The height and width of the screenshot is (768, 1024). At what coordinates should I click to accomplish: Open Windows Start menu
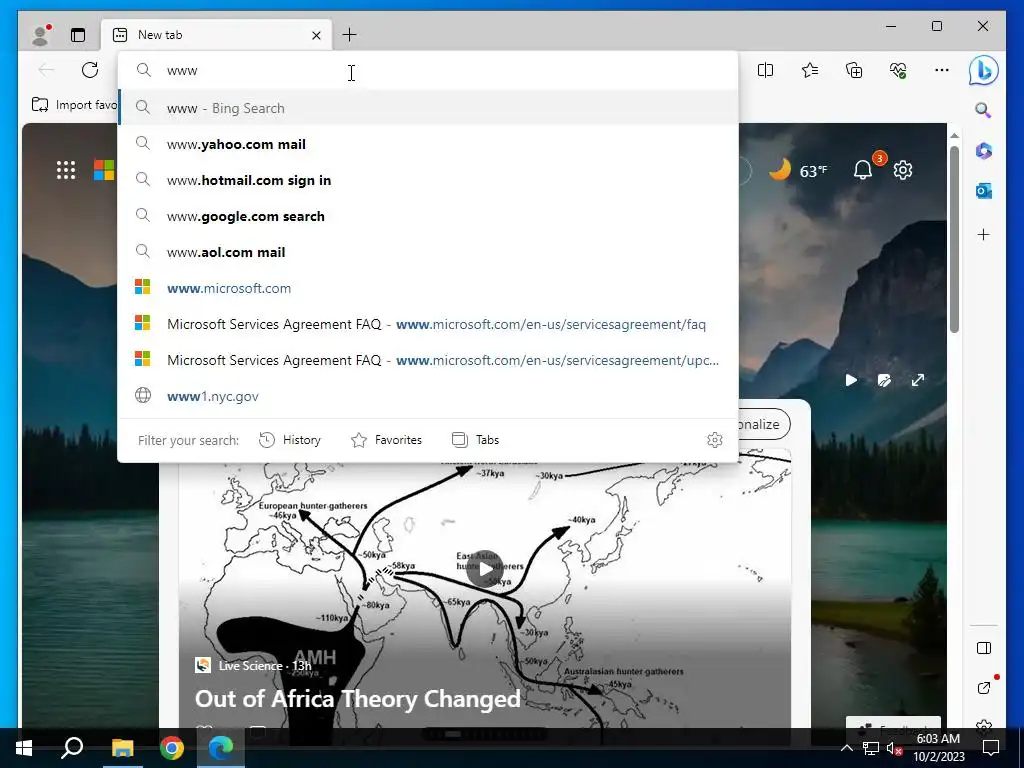24,748
